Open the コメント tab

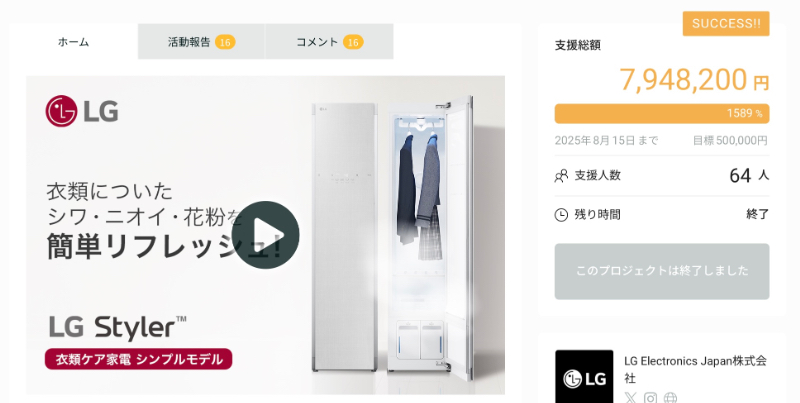point(329,41)
